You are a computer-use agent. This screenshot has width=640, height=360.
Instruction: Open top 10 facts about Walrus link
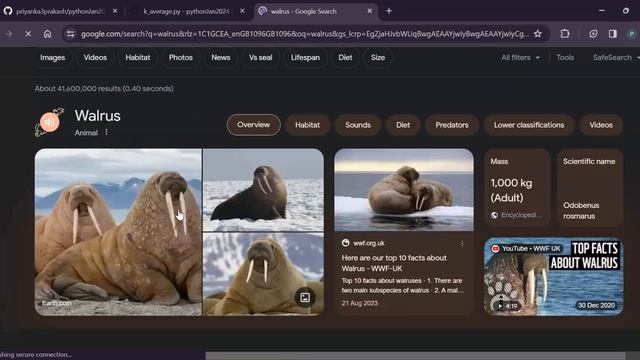(394, 263)
